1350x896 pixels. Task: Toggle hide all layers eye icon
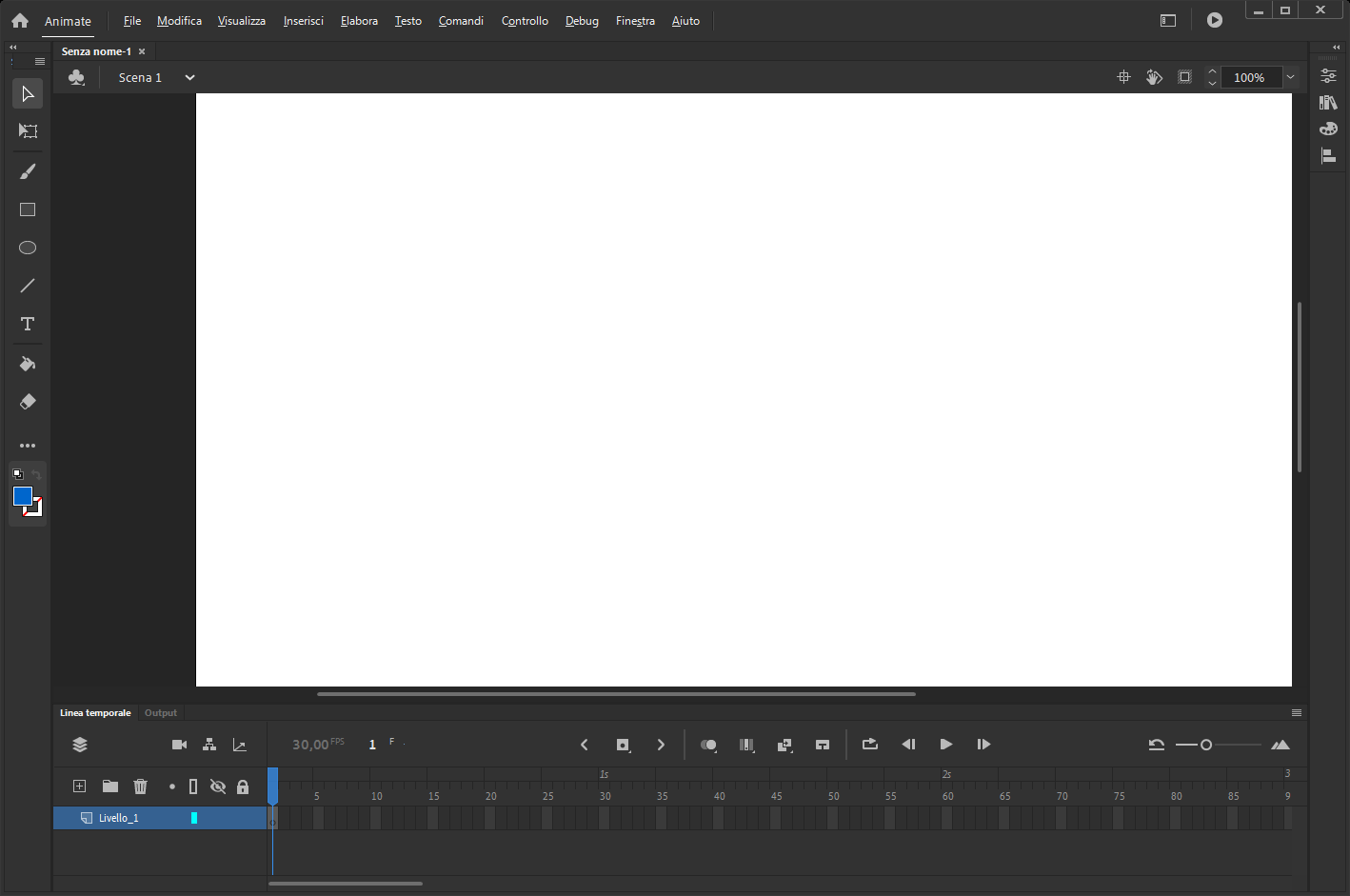click(x=218, y=786)
